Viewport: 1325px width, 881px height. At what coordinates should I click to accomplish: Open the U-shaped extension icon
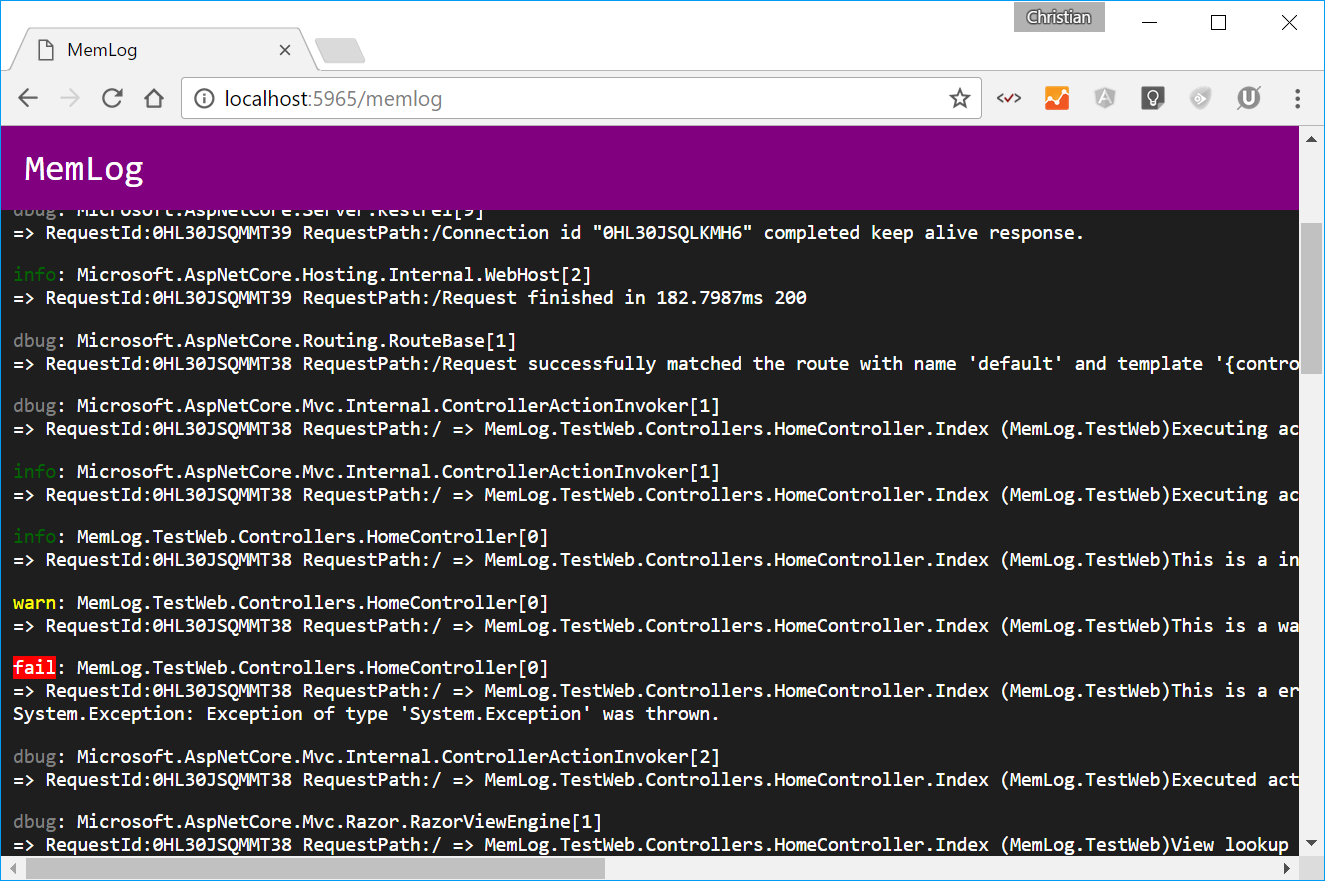1248,98
